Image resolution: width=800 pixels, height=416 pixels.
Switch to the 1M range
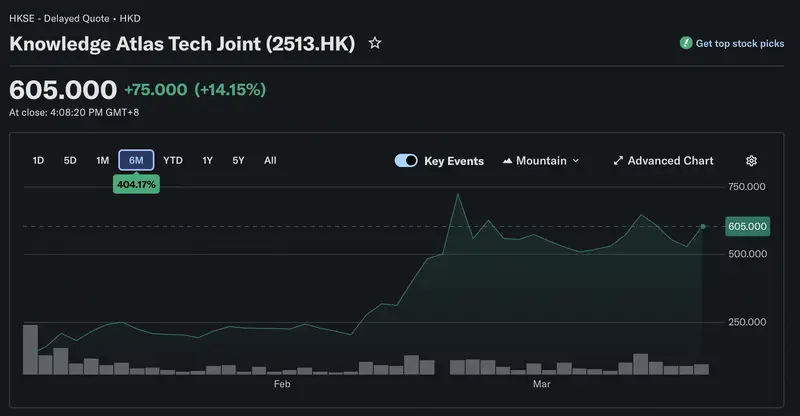102,160
